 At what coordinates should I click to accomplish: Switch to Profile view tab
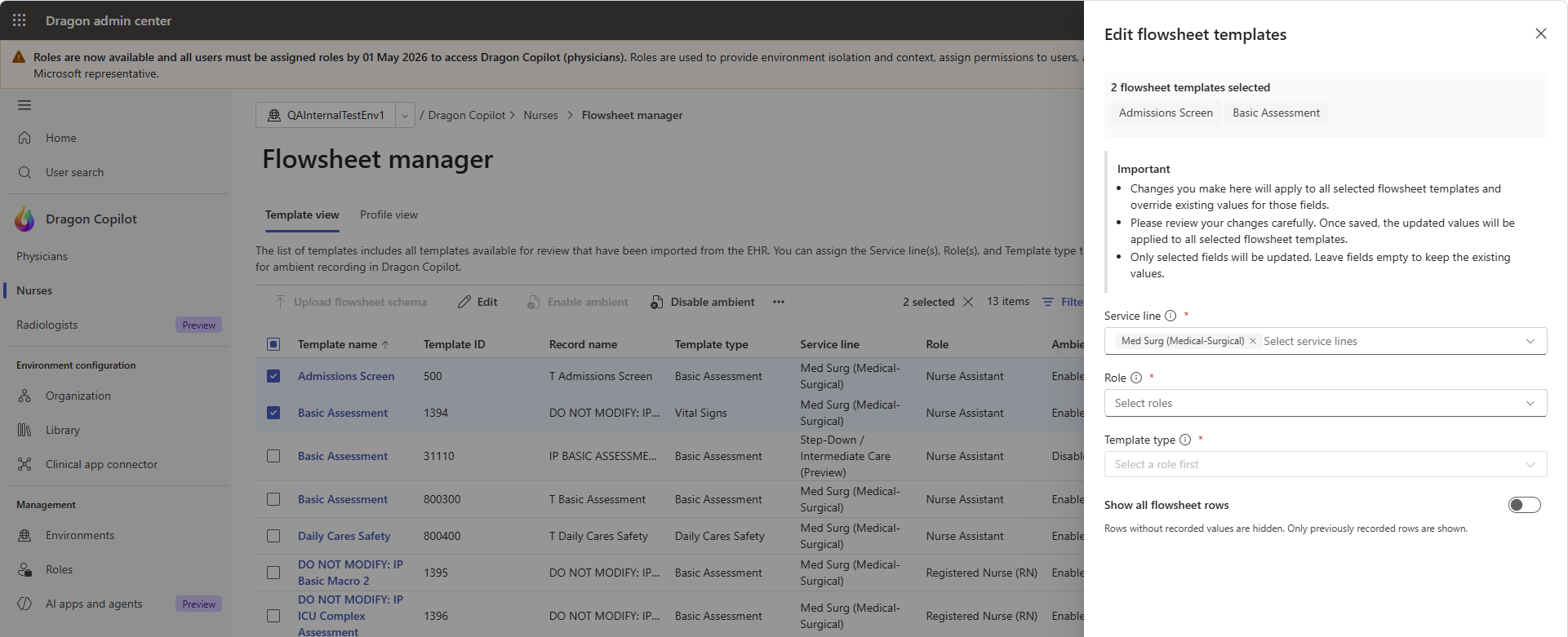click(x=389, y=215)
